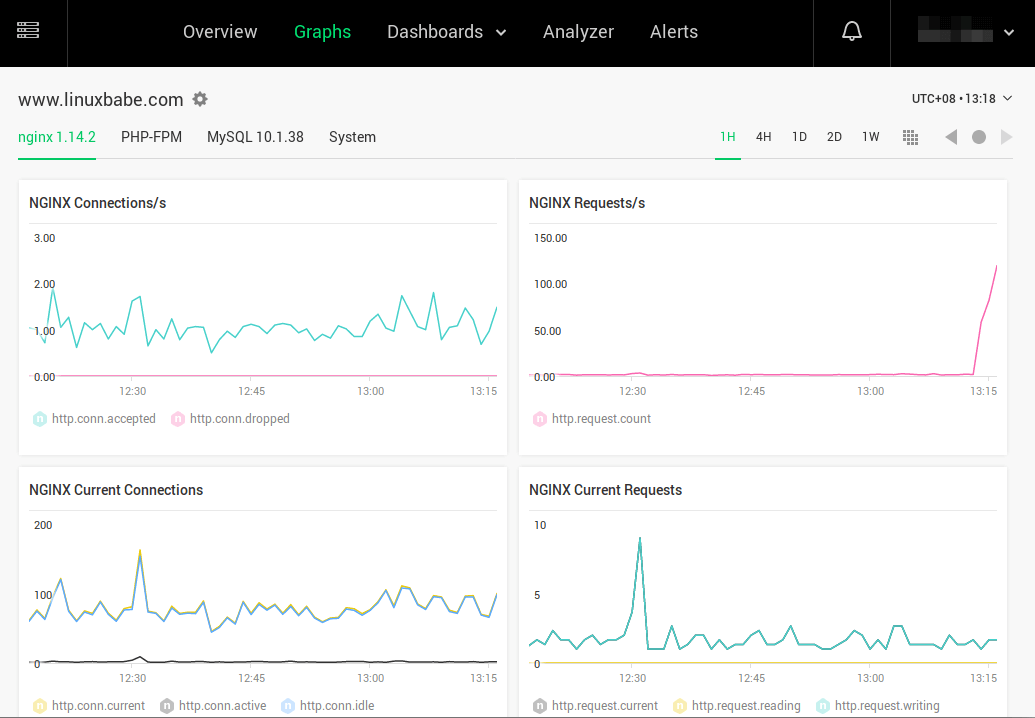Select the 4H time range
The image size is (1035, 718).
click(763, 137)
